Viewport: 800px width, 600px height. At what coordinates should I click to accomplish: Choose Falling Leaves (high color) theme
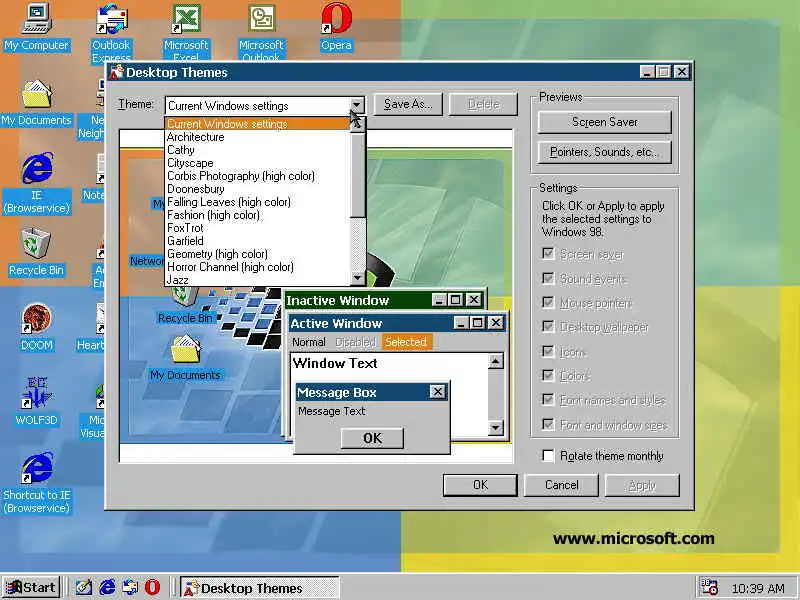click(x=258, y=202)
